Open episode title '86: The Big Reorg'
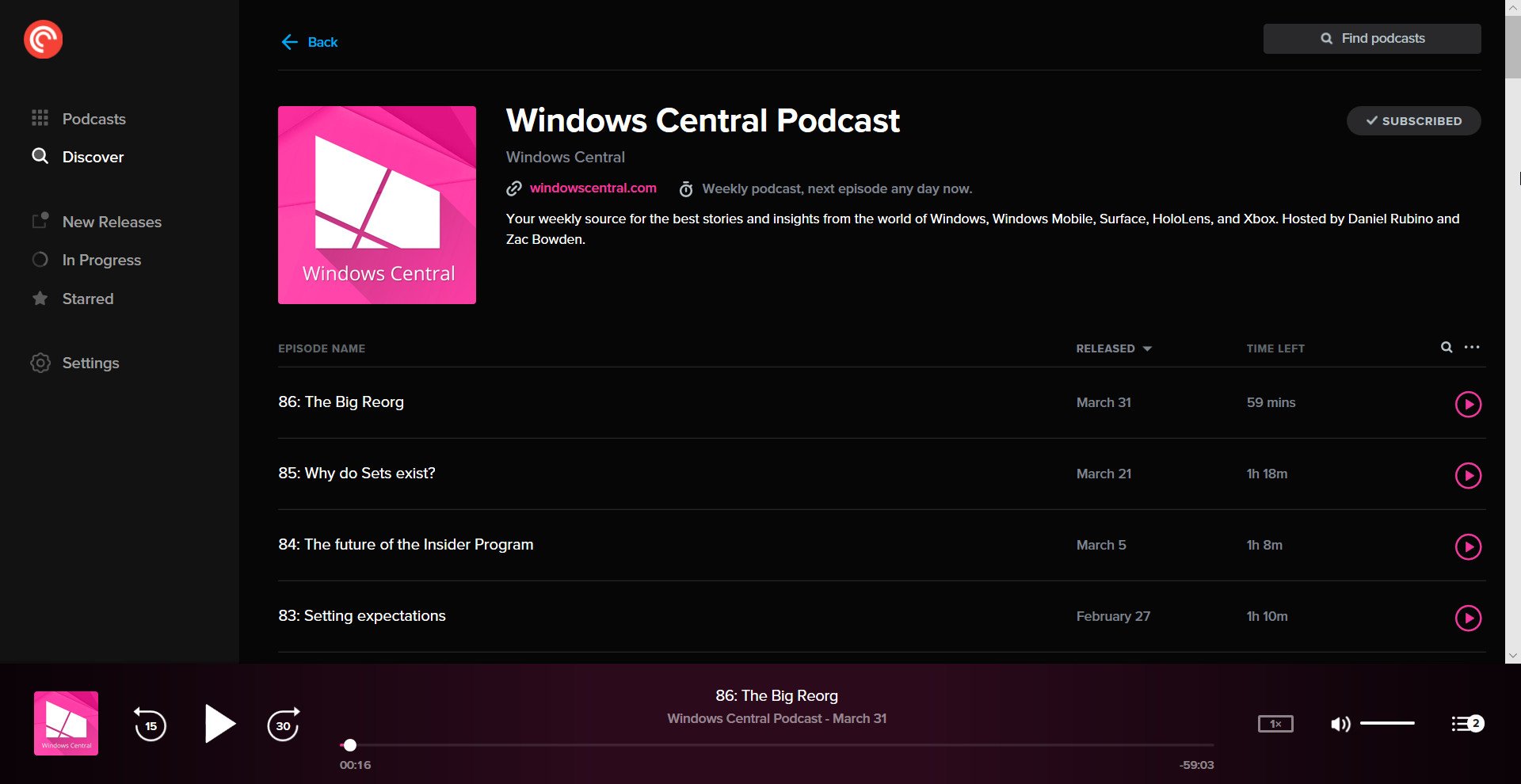Image resolution: width=1521 pixels, height=784 pixels. coord(341,402)
